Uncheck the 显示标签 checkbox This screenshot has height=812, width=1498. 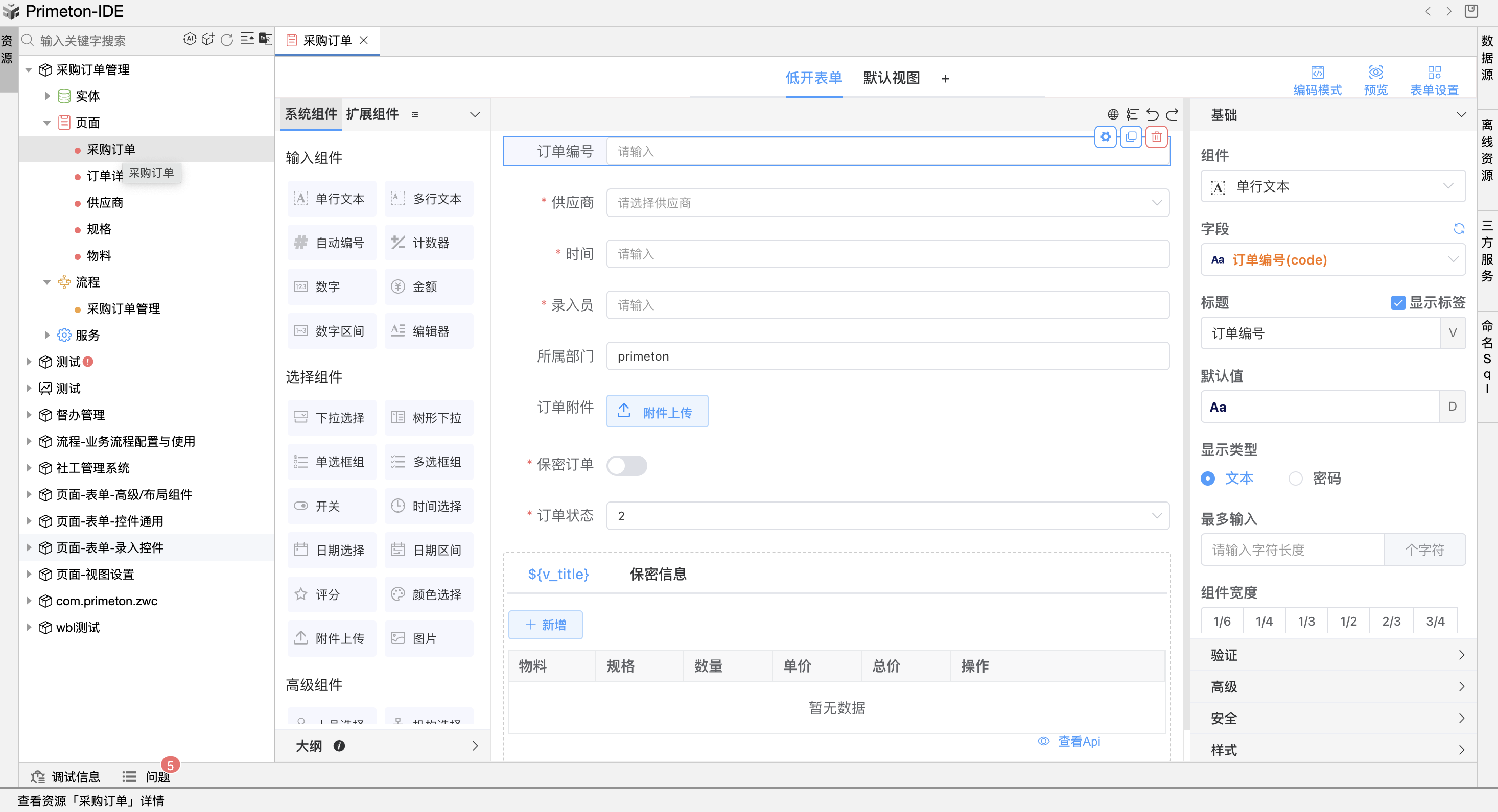(x=1397, y=303)
